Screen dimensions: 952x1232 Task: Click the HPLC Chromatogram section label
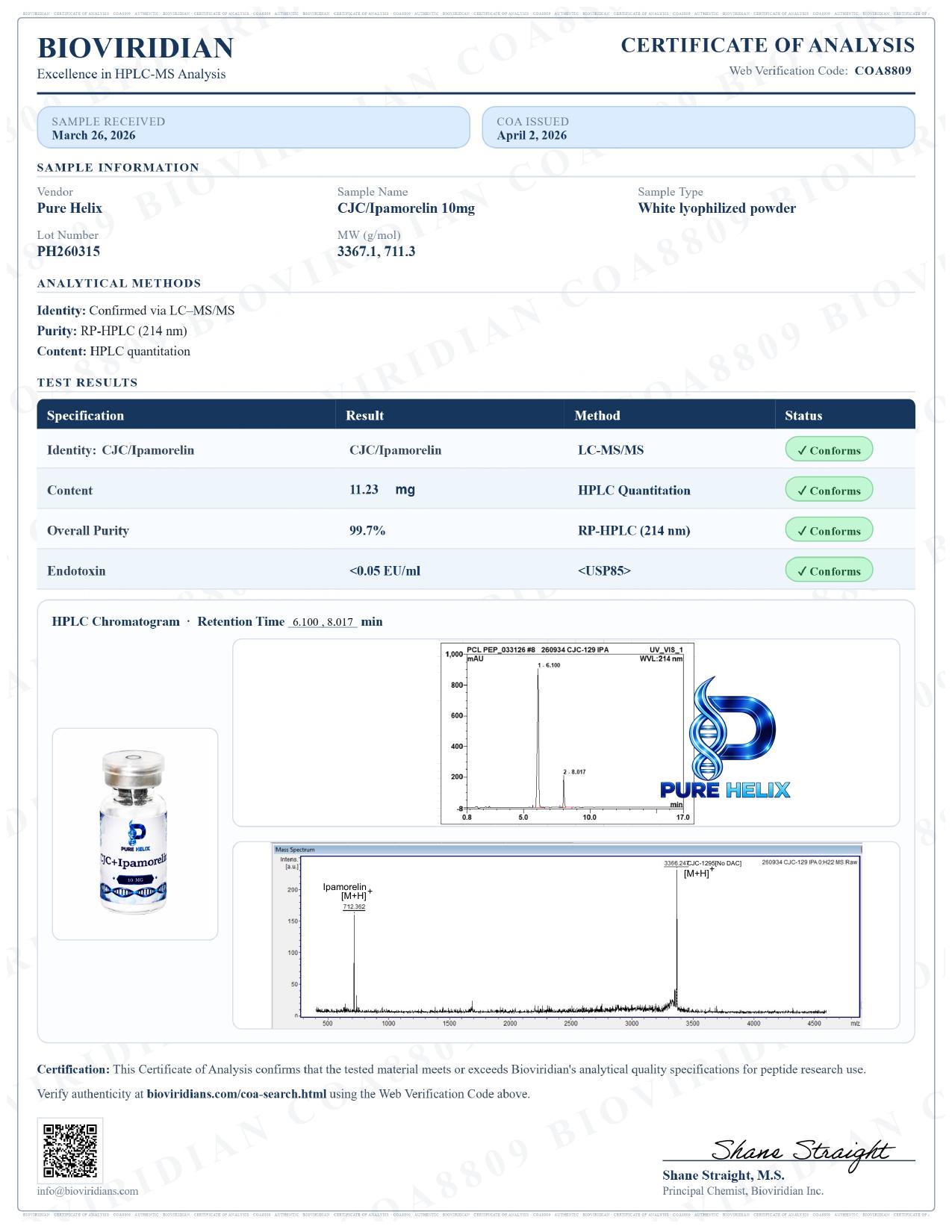click(116, 622)
